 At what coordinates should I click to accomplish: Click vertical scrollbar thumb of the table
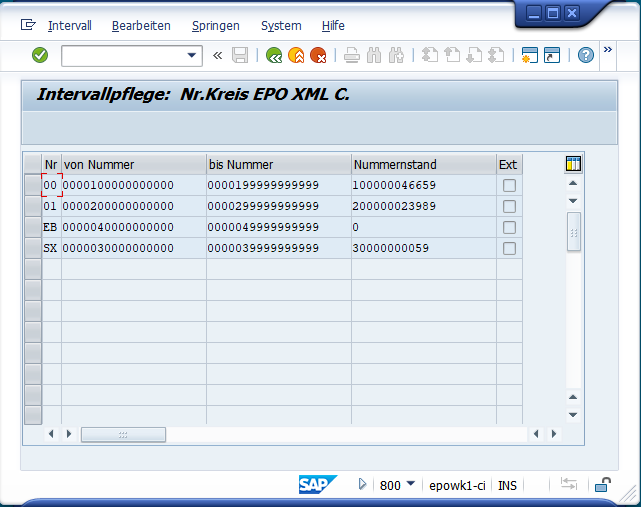(574, 231)
